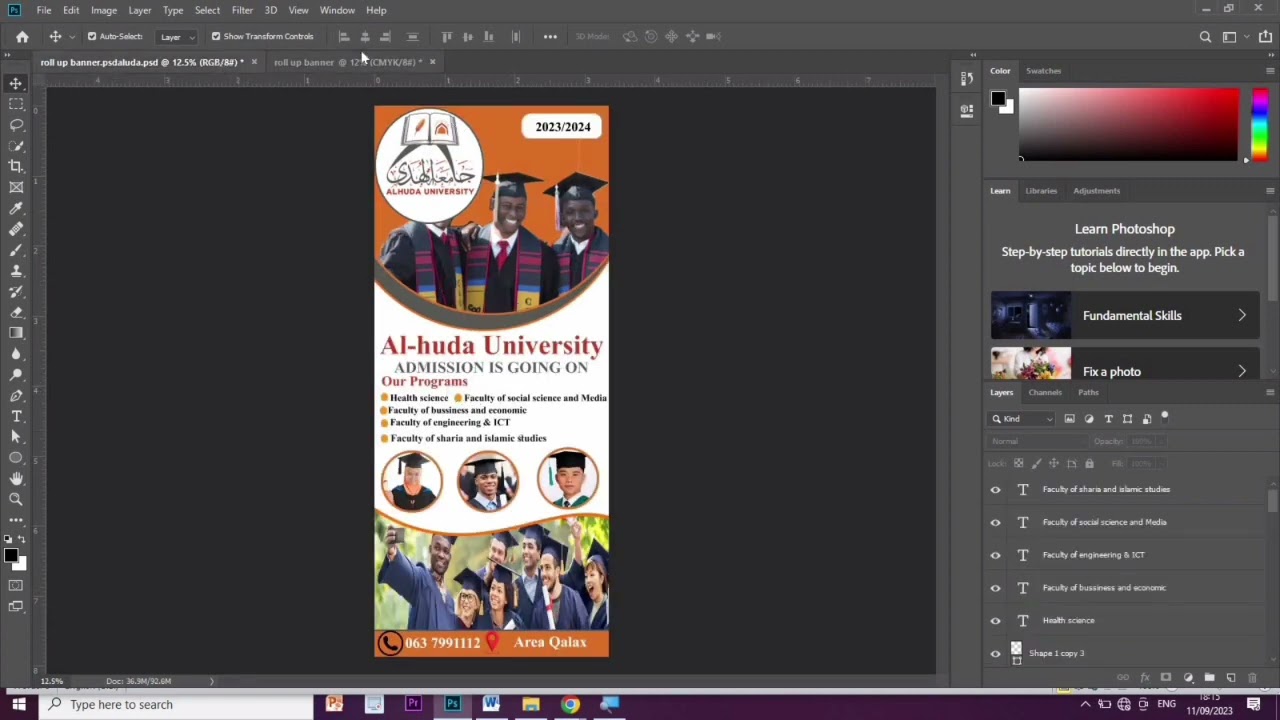
Task: Select the Frame tool
Action: [16, 187]
